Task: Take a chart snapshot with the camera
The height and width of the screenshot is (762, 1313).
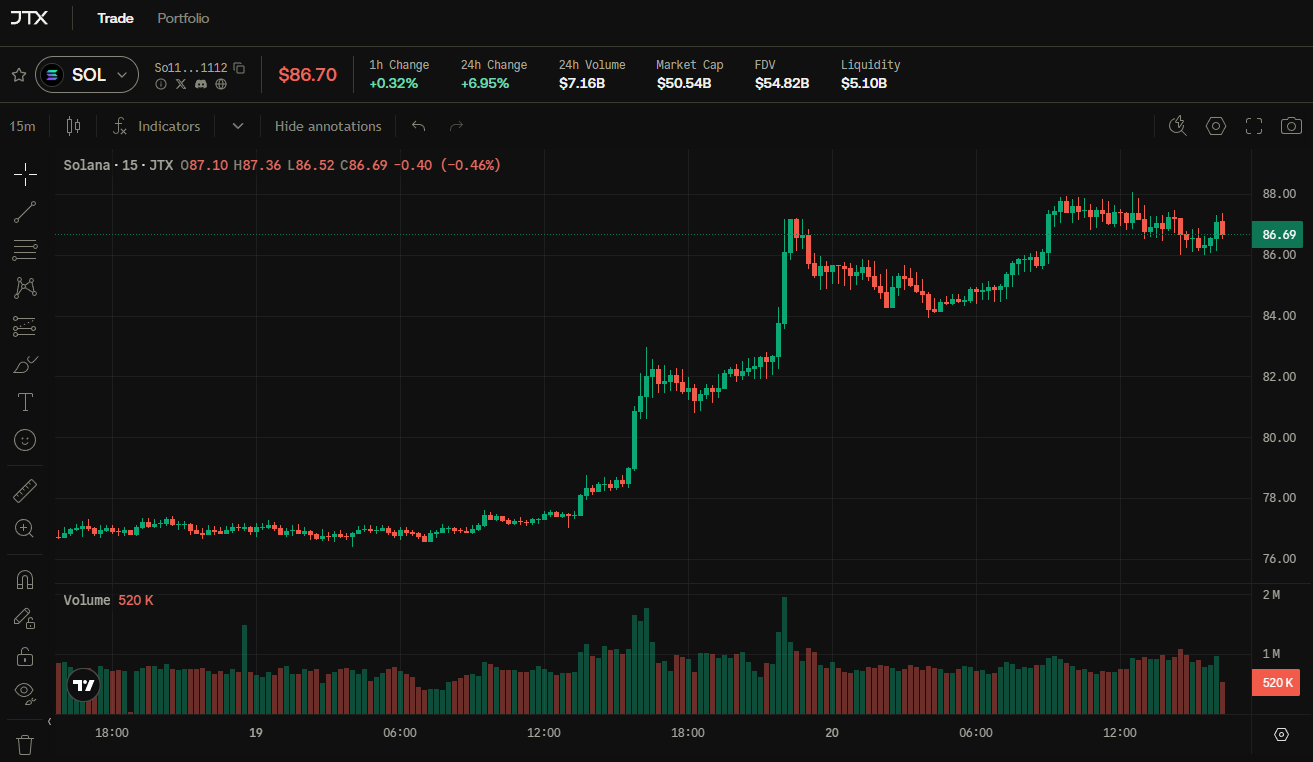Action: (x=1292, y=126)
